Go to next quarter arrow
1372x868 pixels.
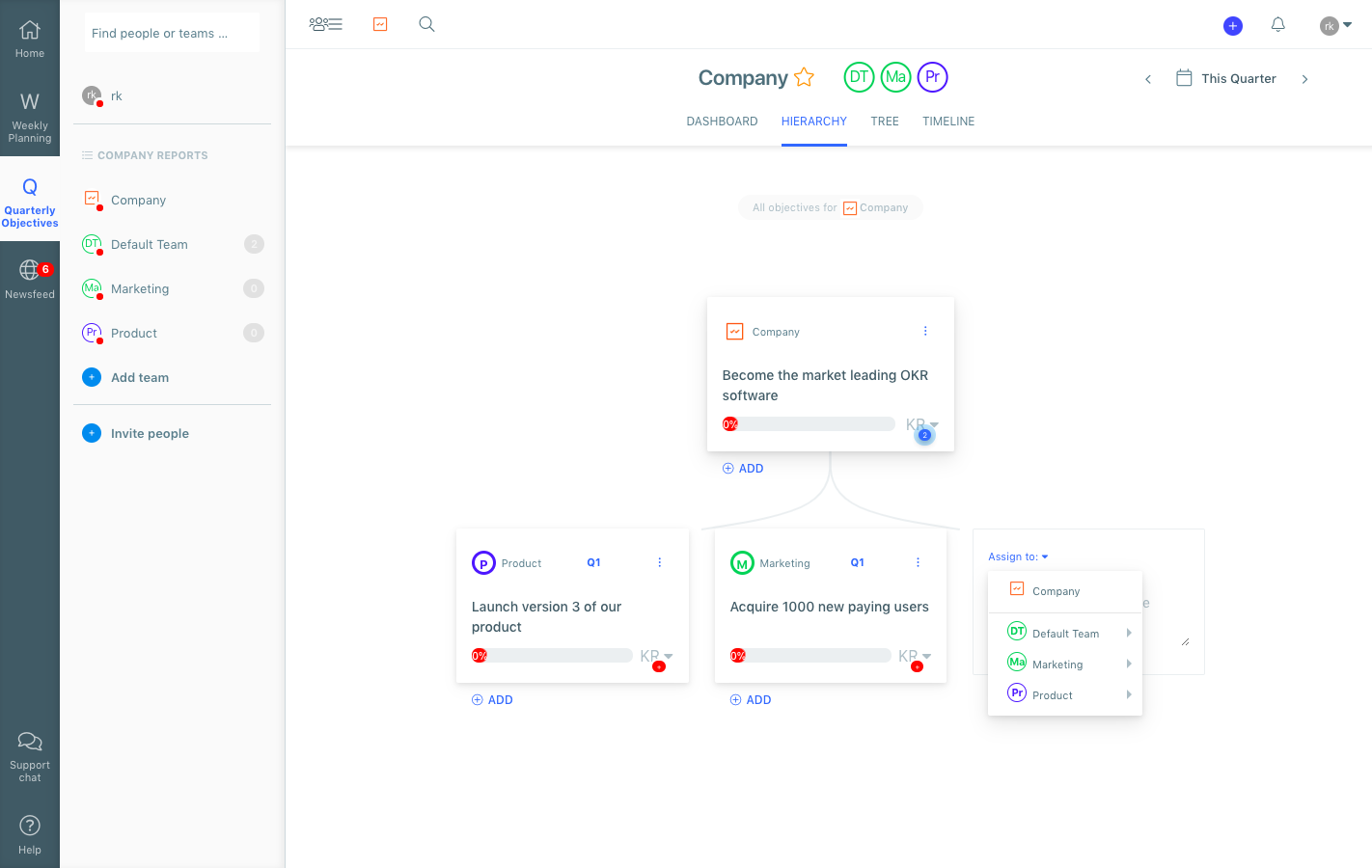(x=1304, y=79)
